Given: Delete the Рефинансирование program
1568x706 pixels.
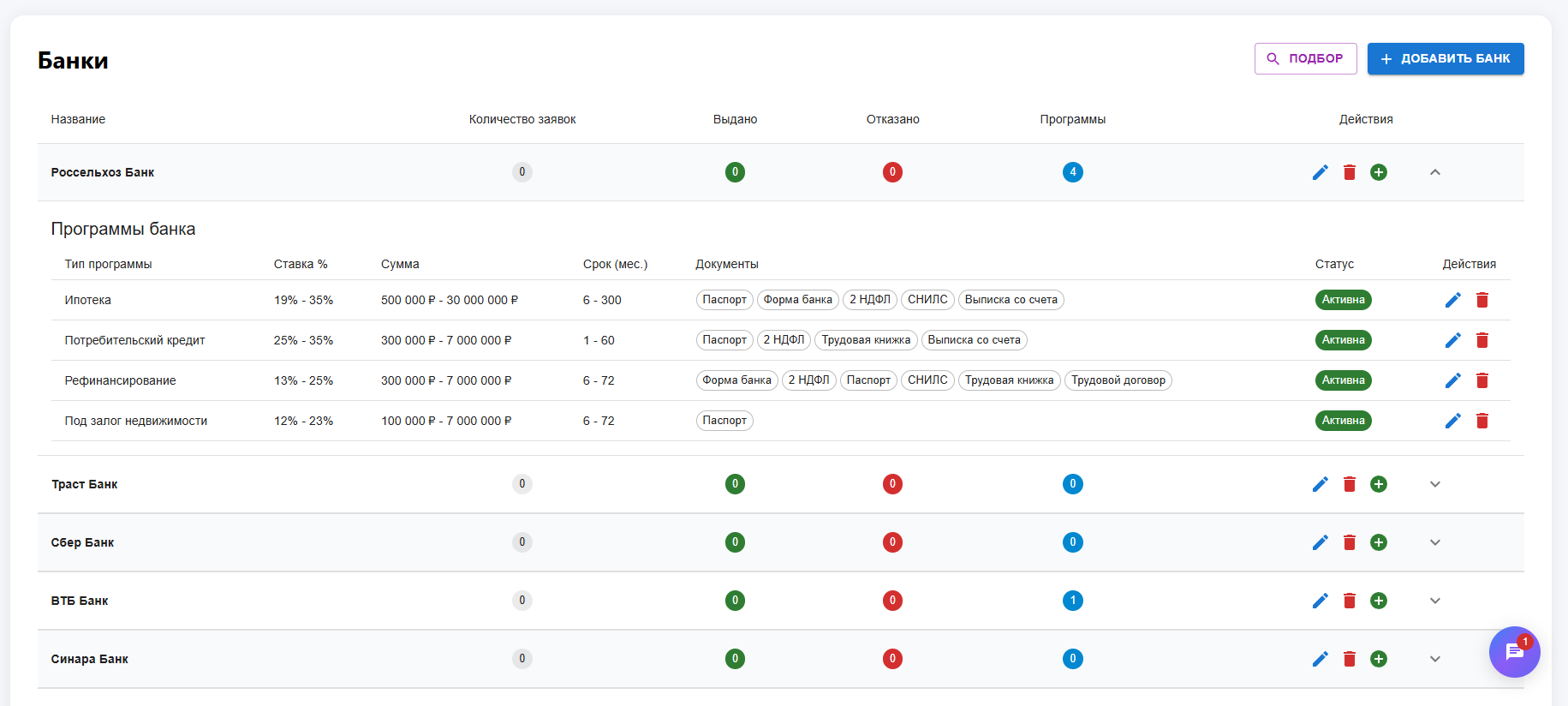Looking at the screenshot, I should click(x=1482, y=380).
